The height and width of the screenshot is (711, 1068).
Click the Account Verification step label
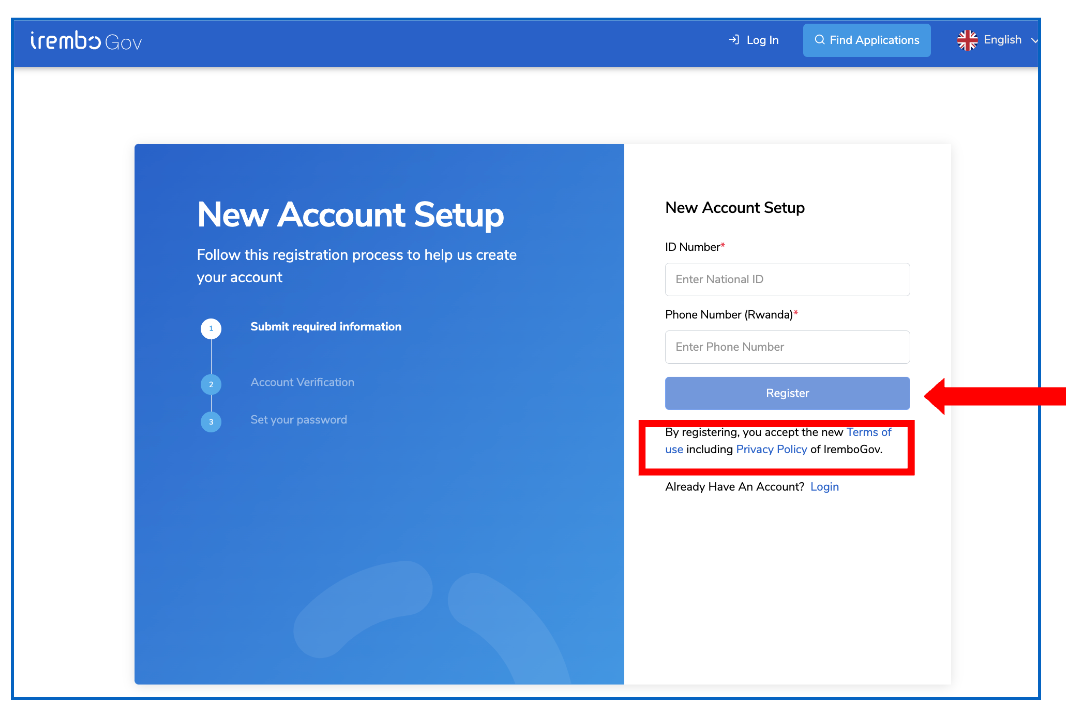pyautogui.click(x=302, y=382)
